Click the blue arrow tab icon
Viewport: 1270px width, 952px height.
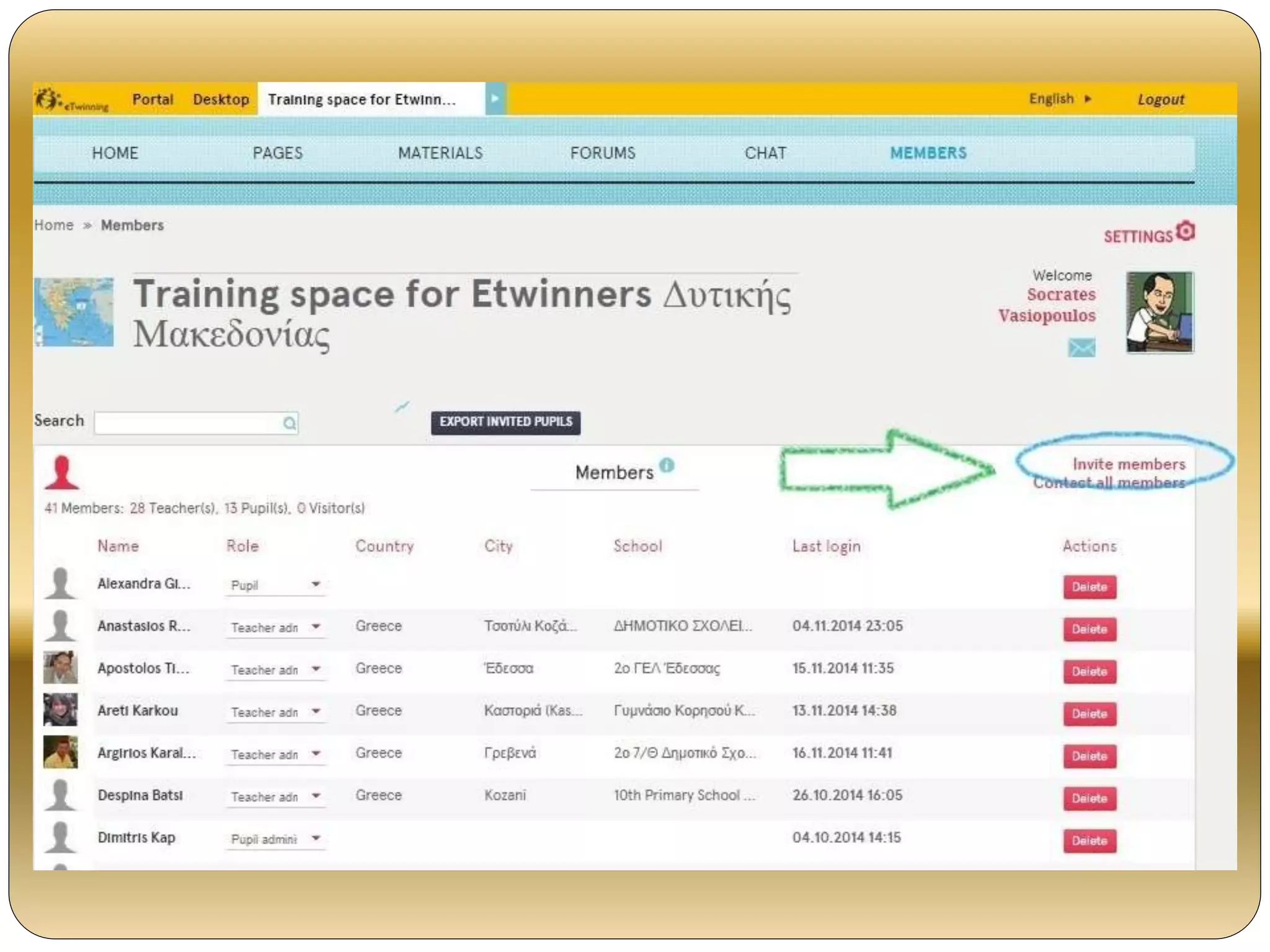point(495,99)
